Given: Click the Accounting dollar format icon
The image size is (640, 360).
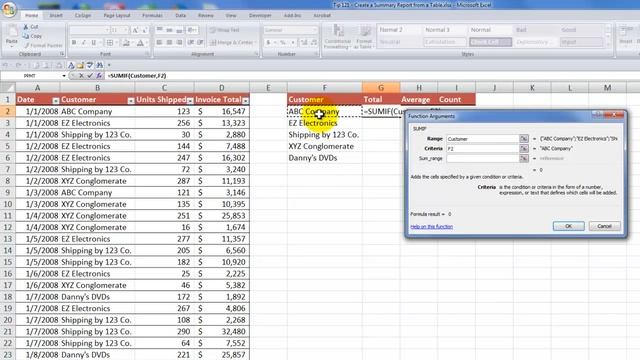Looking at the screenshot, I should click(268, 42).
